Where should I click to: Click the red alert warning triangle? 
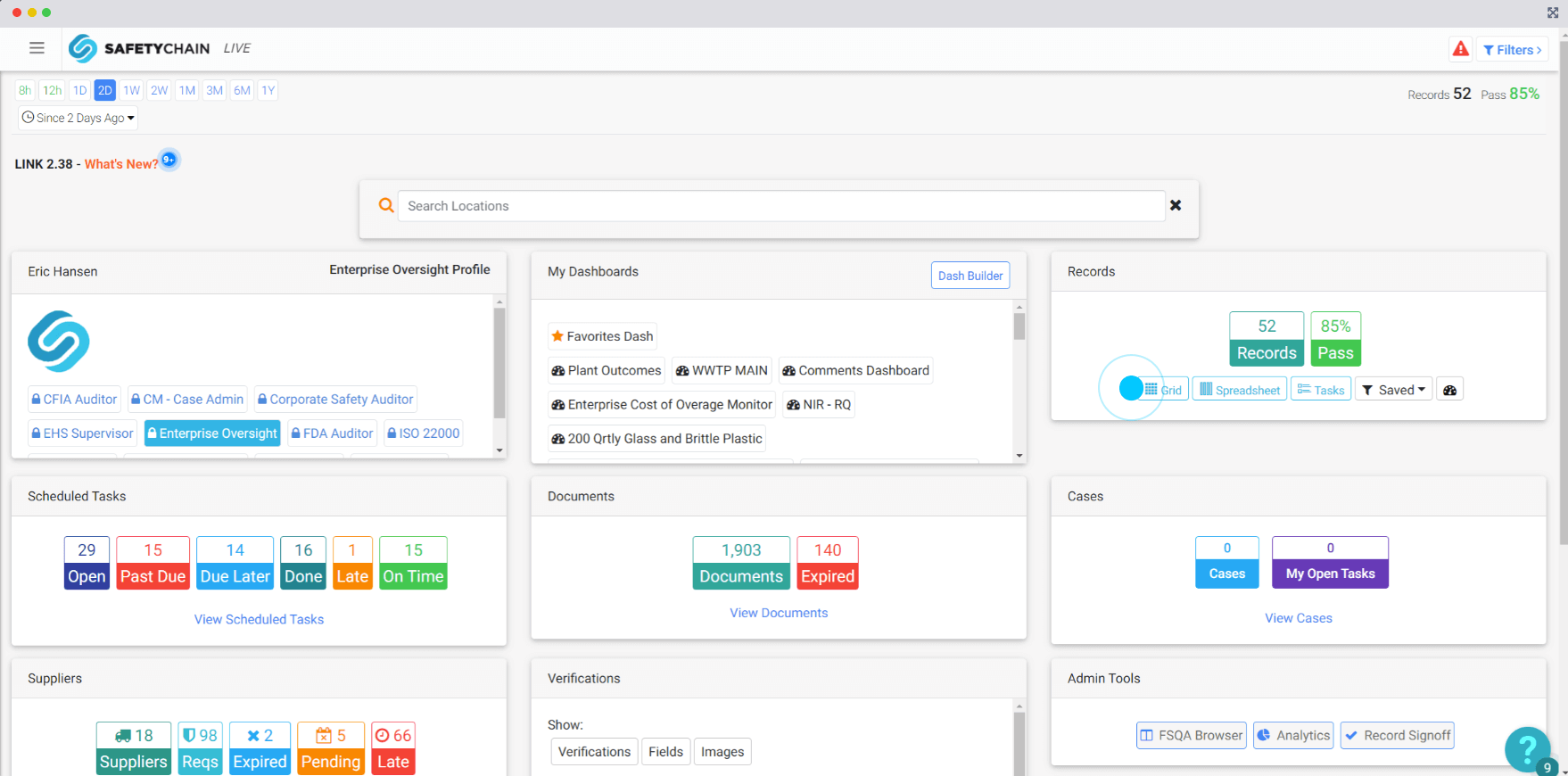point(1460,49)
